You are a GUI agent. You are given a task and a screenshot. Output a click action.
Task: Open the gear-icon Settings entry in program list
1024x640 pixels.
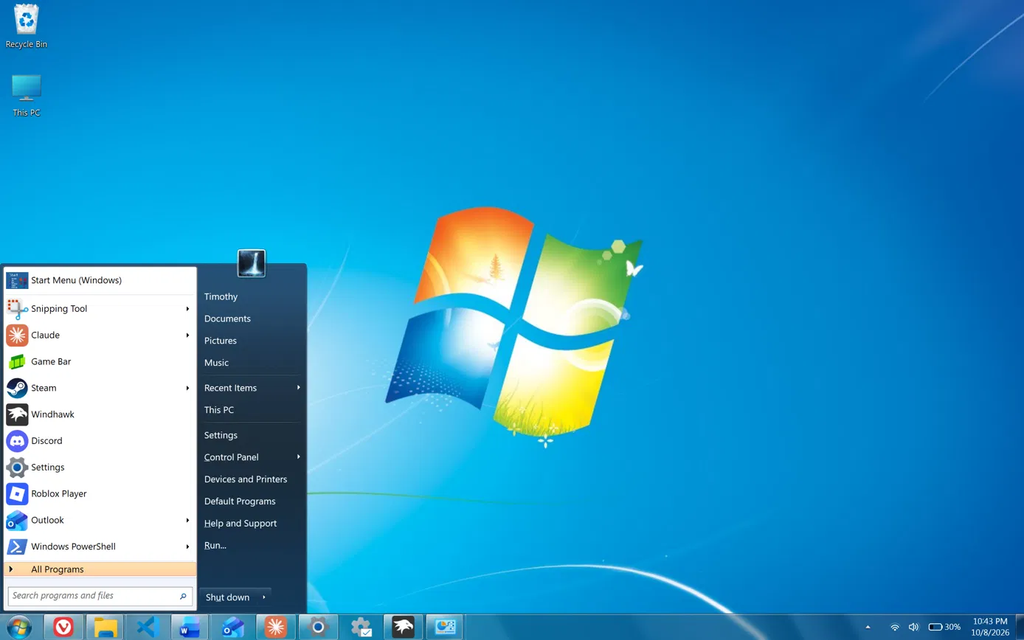[99, 467]
